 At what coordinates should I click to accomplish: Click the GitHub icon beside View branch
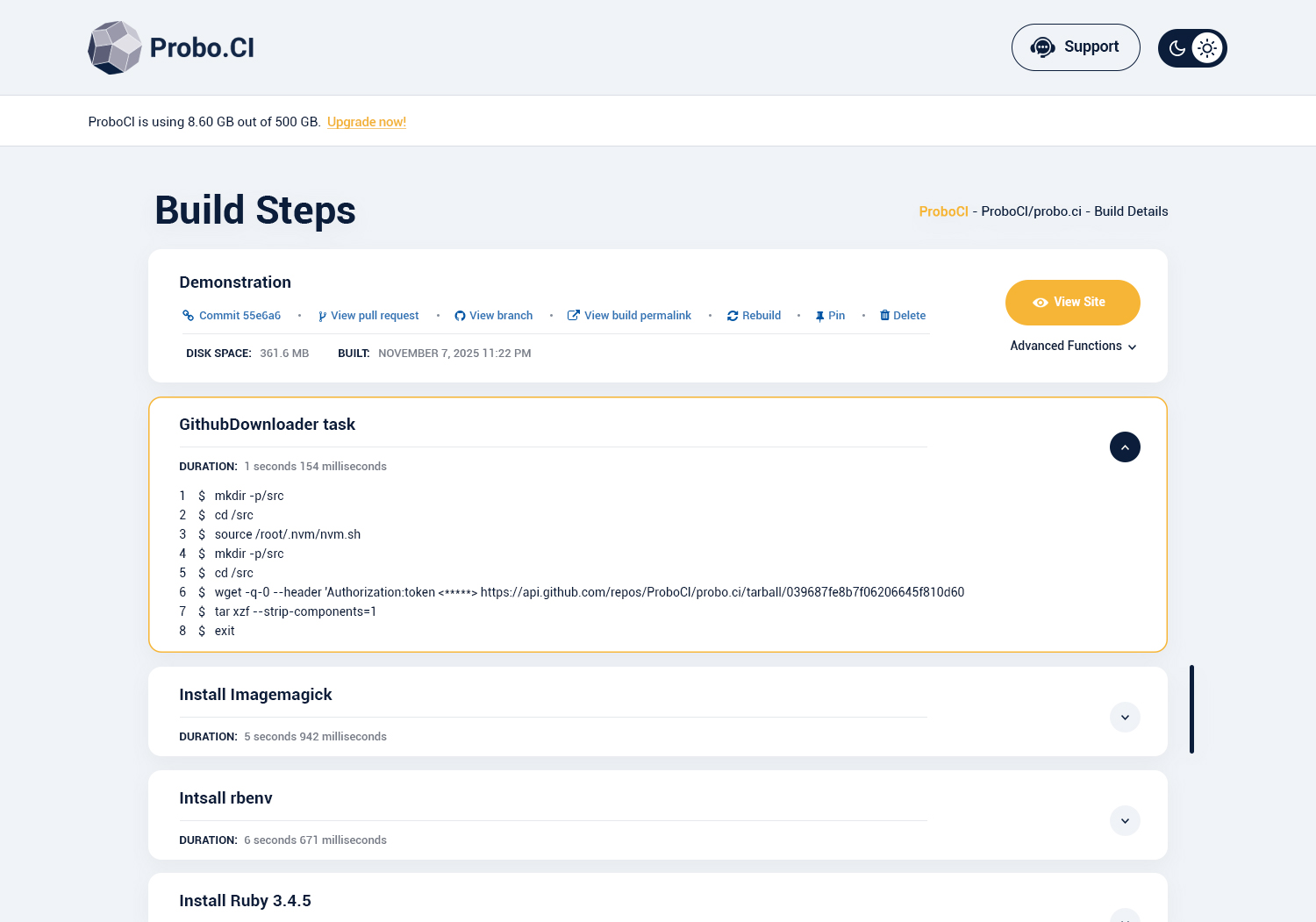pyautogui.click(x=460, y=316)
